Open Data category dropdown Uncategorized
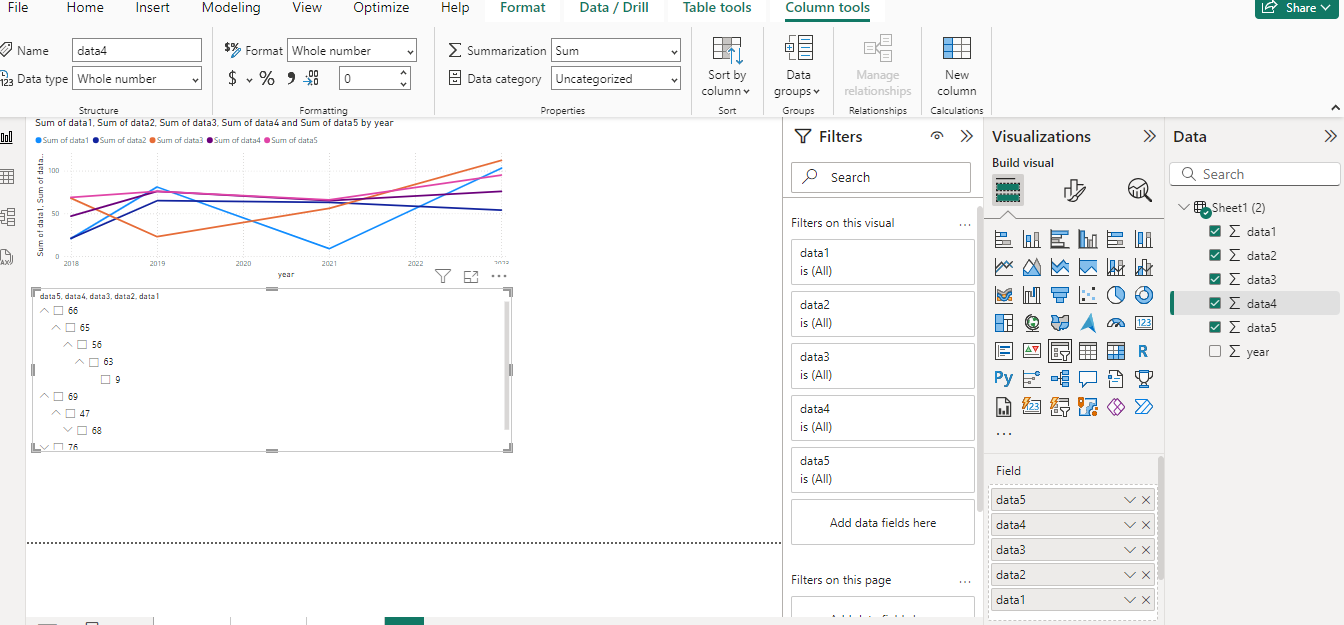This screenshot has height=625, width=1344. coord(616,79)
